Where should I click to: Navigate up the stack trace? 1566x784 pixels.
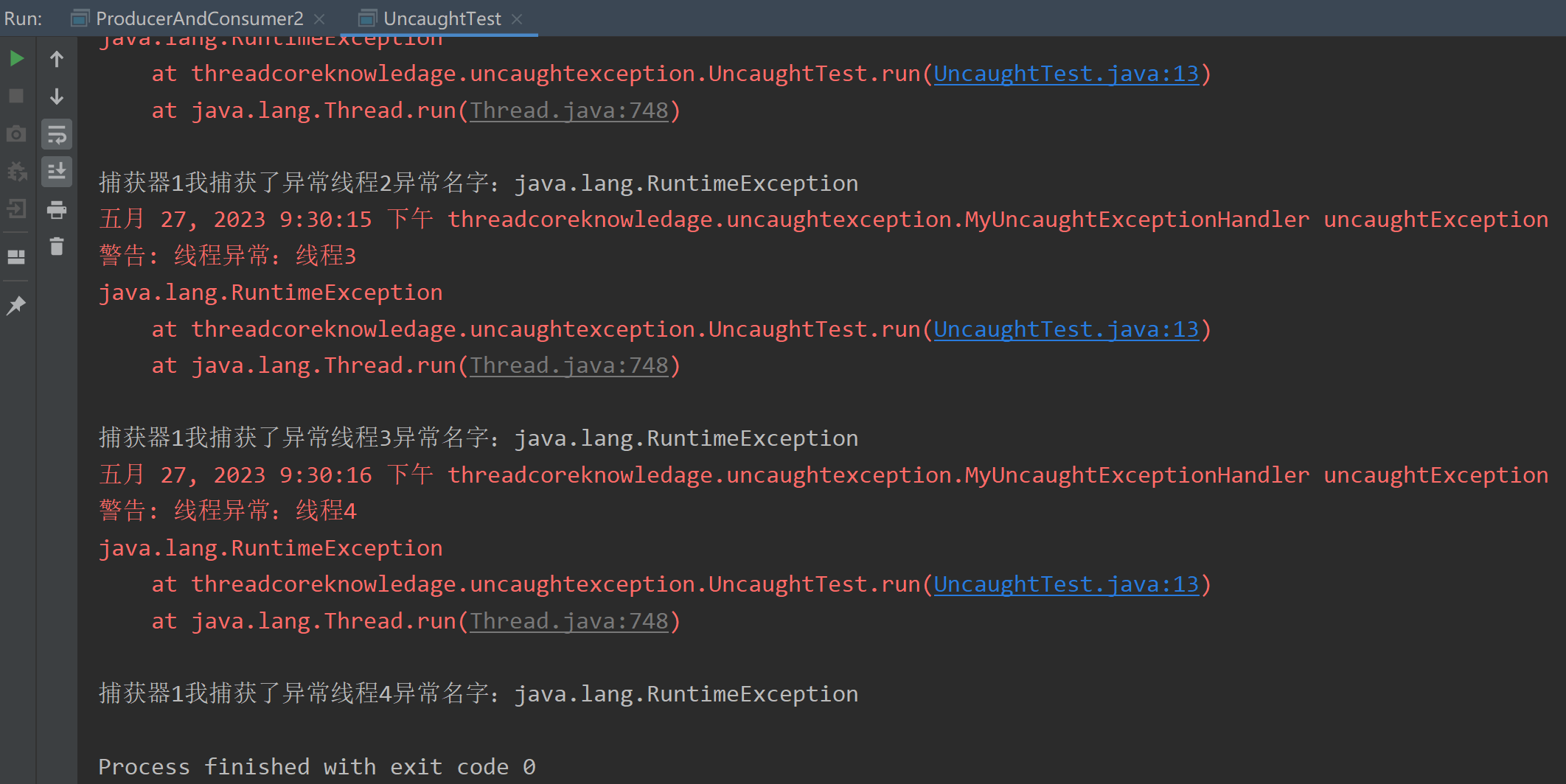[56, 58]
